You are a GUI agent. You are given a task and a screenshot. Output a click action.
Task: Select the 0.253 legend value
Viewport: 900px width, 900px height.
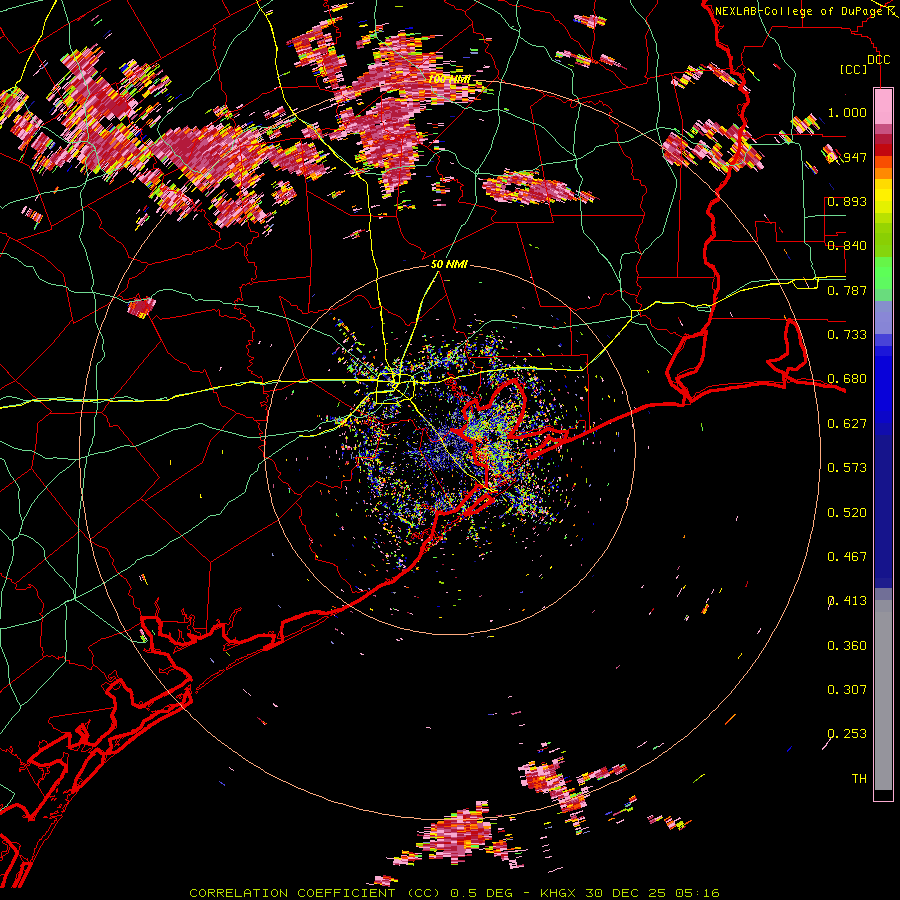[x=847, y=734]
